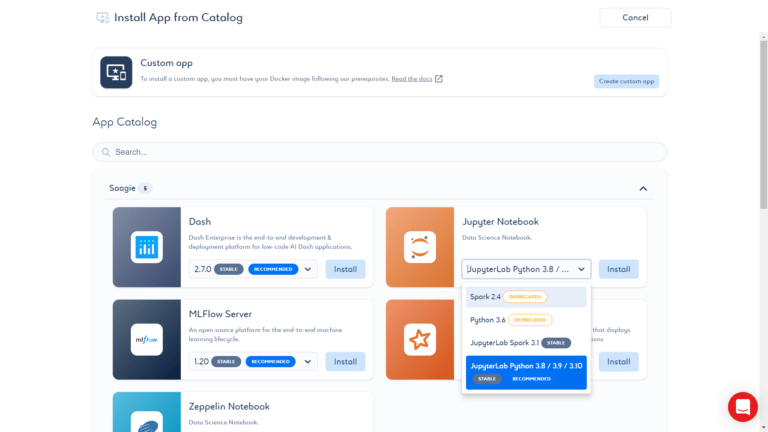This screenshot has width=768, height=432.
Task: Click the Zeppelin Notebook logo
Action: [x=146, y=424]
